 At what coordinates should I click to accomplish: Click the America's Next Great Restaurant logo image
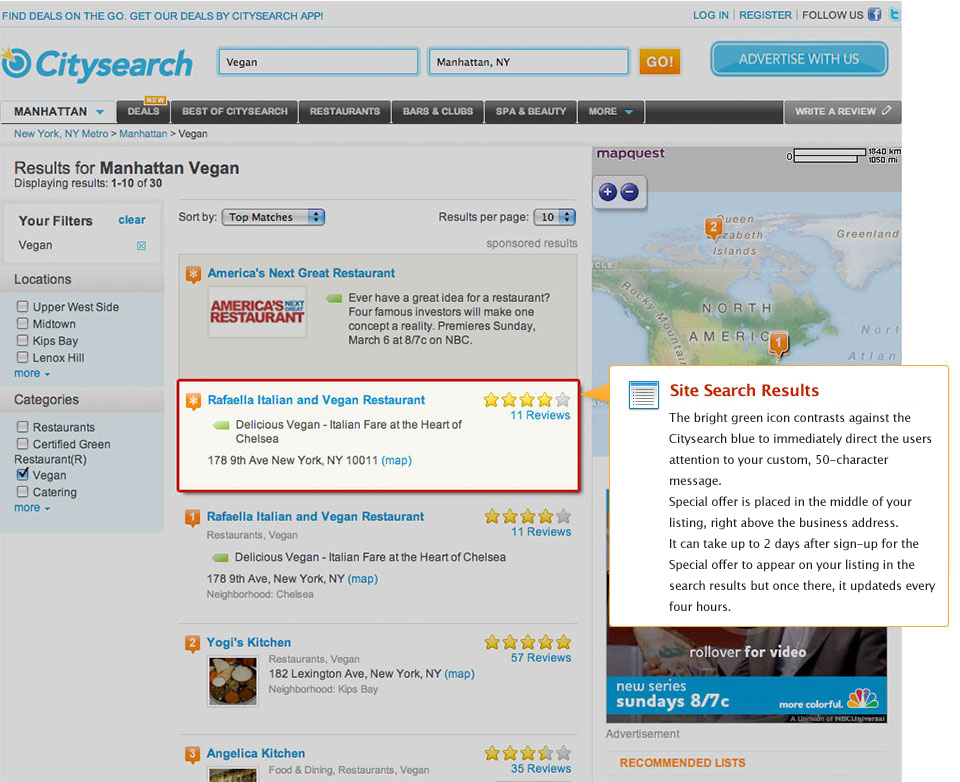(x=257, y=311)
